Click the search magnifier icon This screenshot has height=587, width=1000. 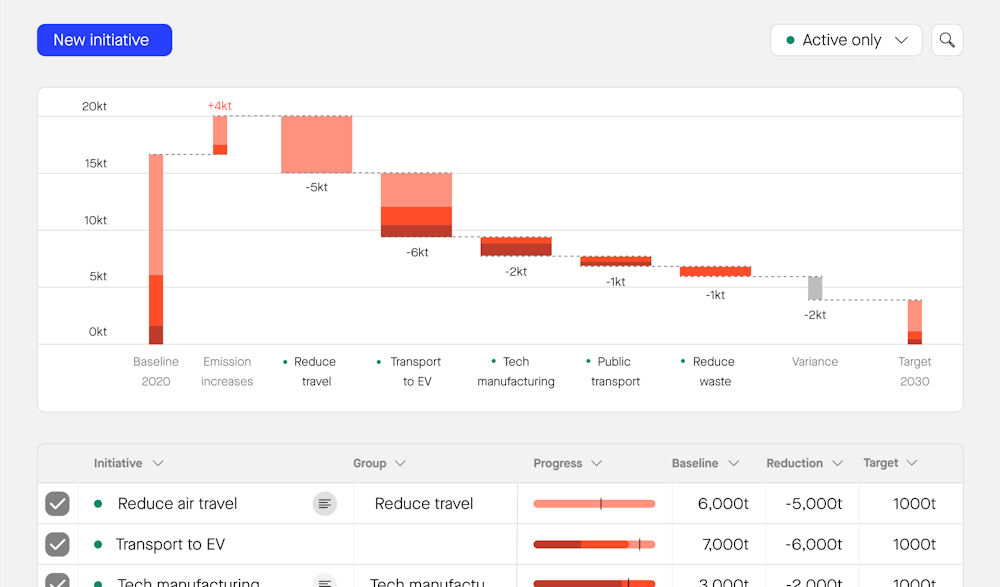point(947,40)
